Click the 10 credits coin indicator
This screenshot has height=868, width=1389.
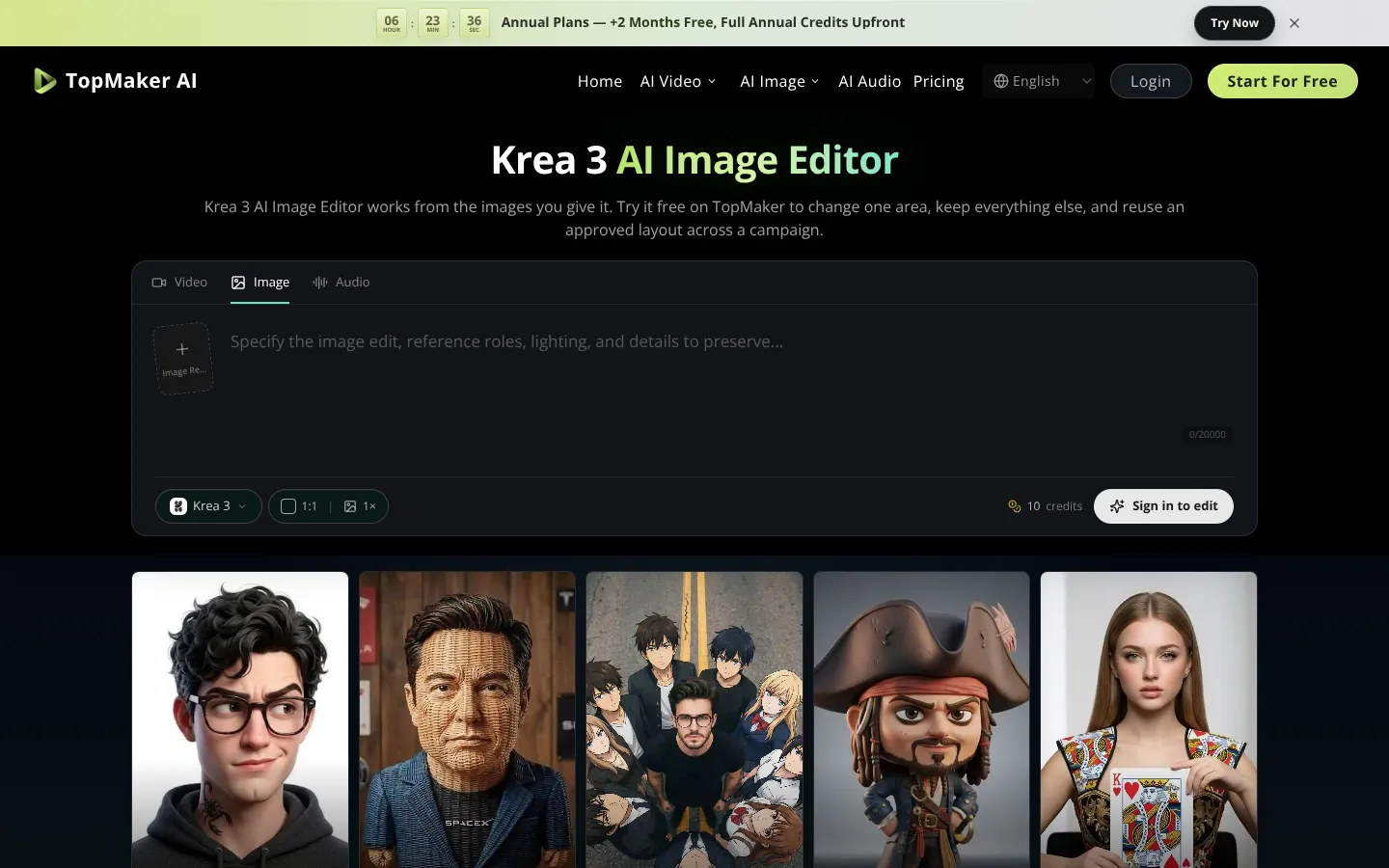coord(1045,506)
